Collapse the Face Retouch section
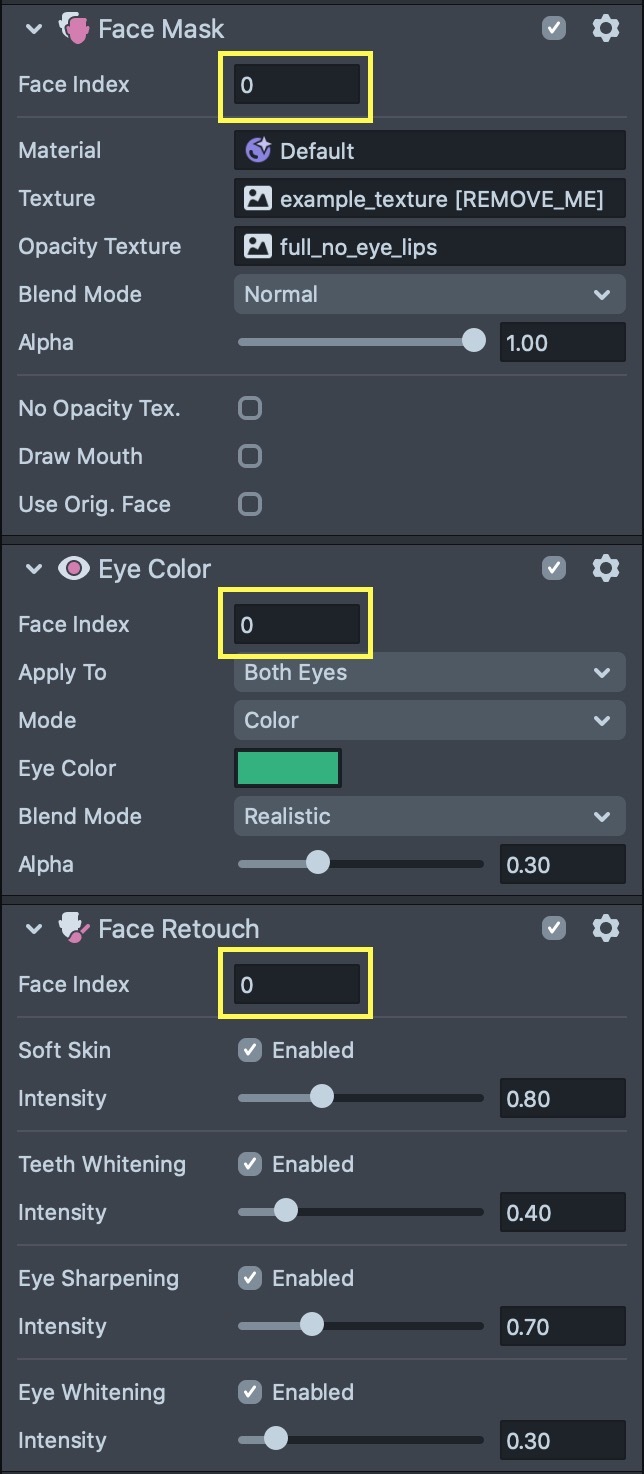644x1474 pixels. point(34,929)
